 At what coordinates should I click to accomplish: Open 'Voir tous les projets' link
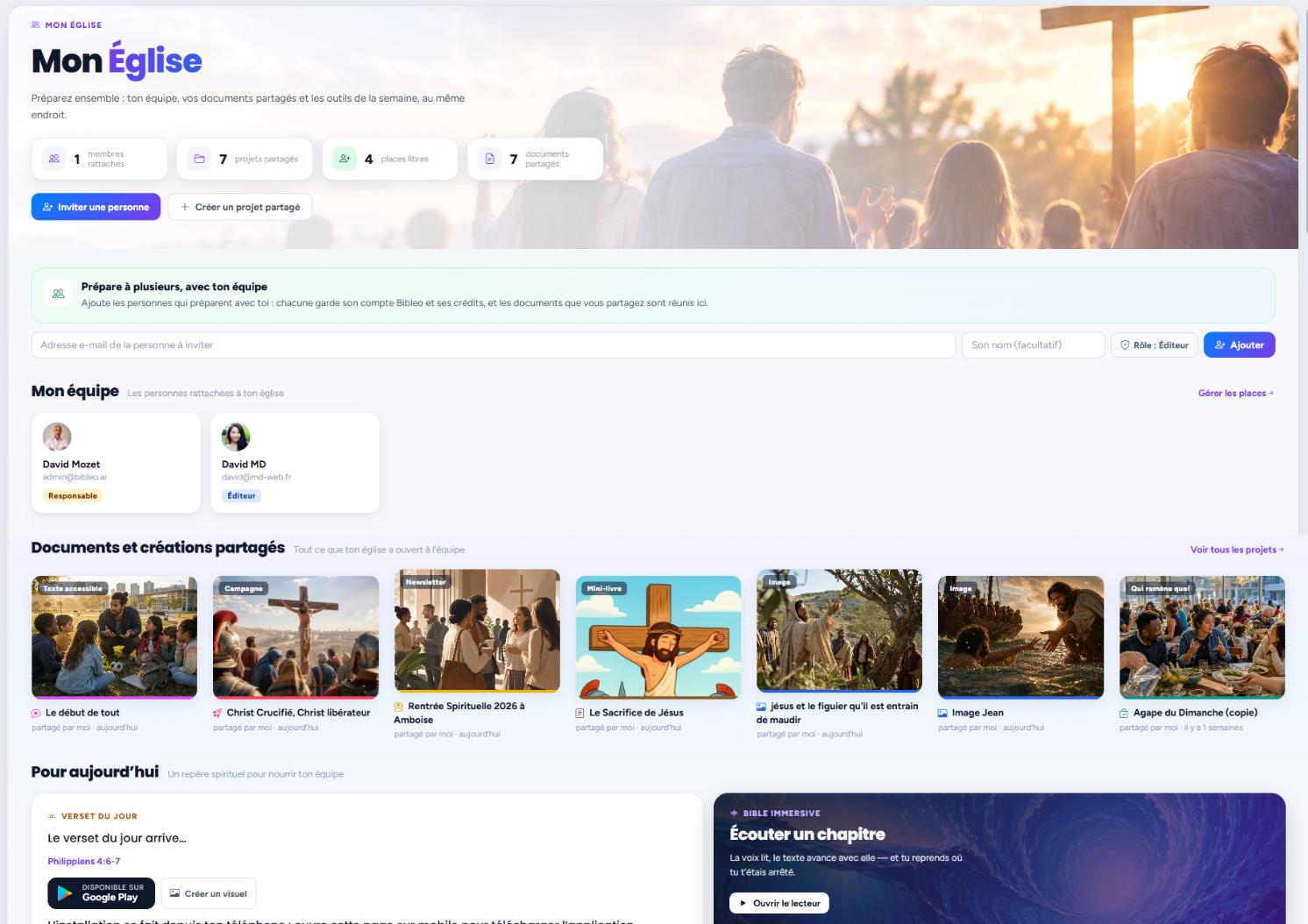pos(1236,550)
